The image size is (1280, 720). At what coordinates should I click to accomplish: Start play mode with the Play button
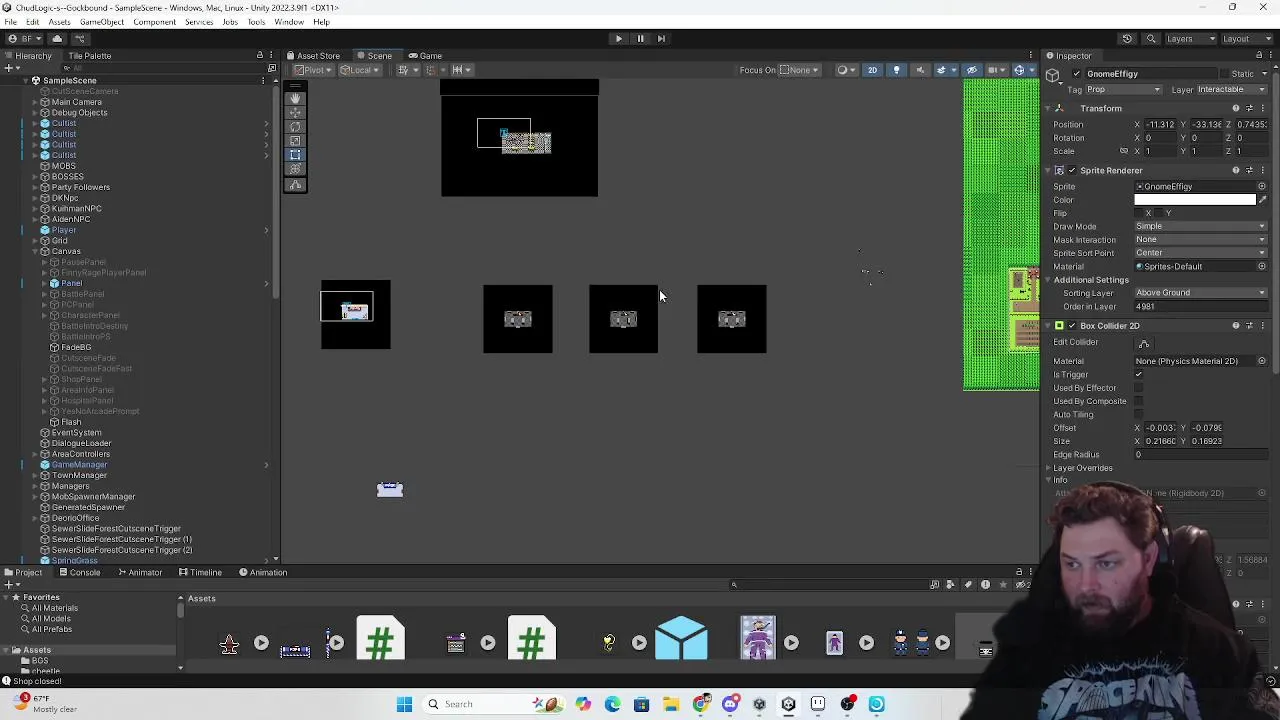point(618,39)
